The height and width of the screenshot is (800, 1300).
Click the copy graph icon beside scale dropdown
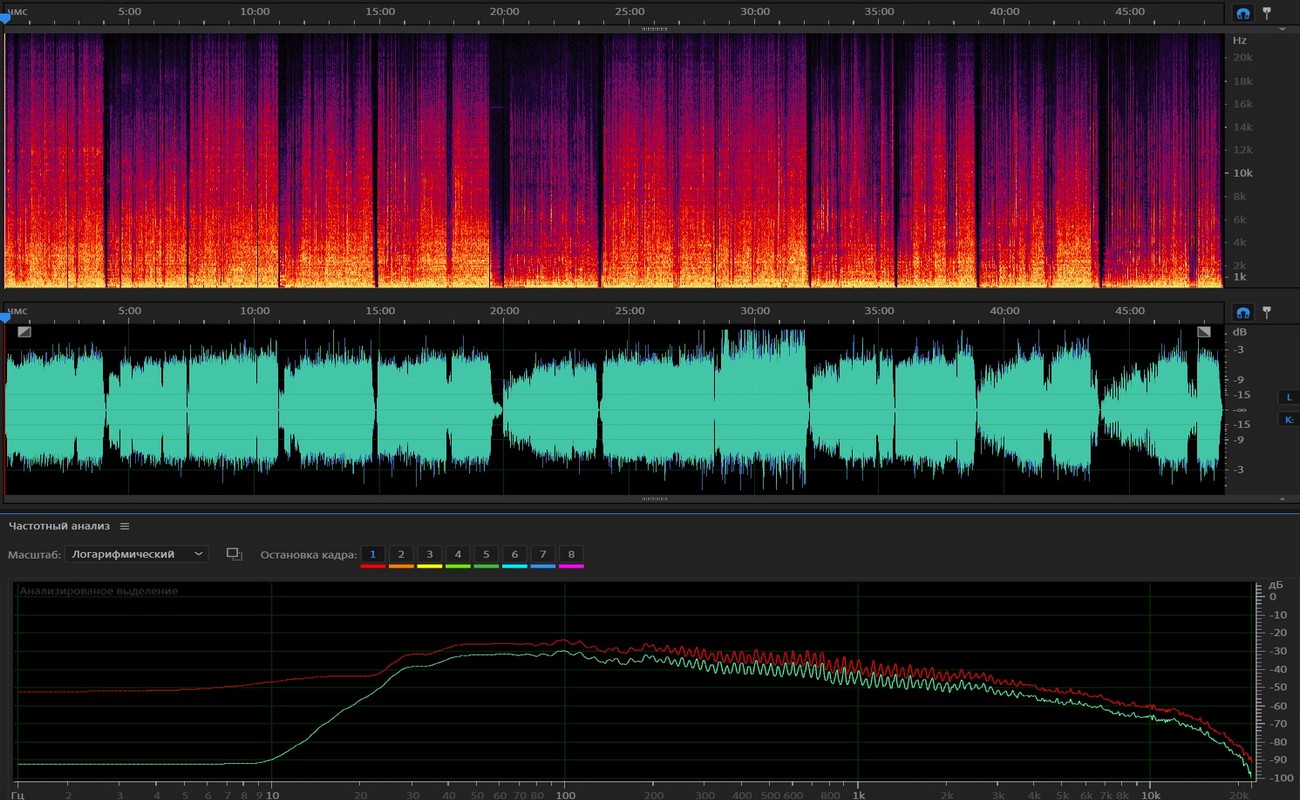pos(235,554)
